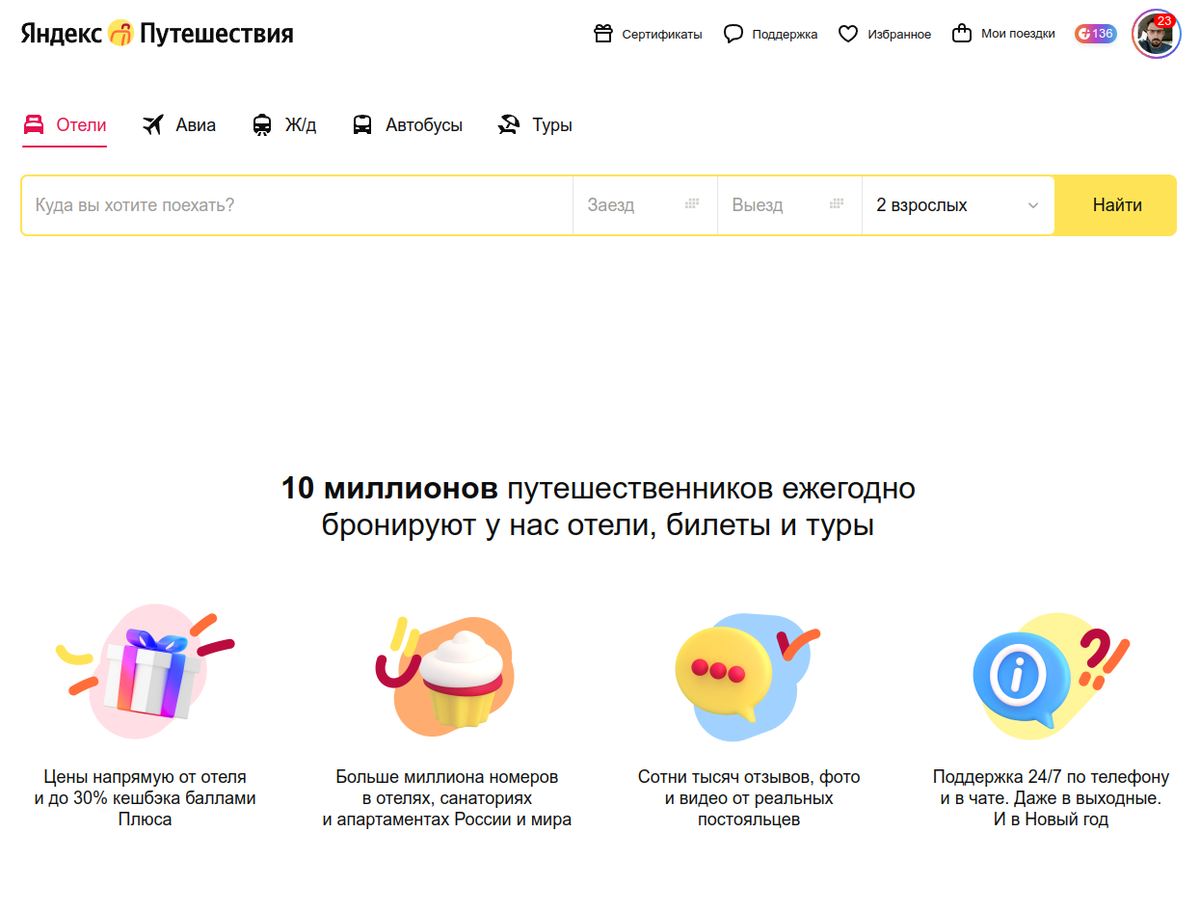Screen dimensions: 1200x913
Task: Click the hotels bed icon
Action: point(34,125)
